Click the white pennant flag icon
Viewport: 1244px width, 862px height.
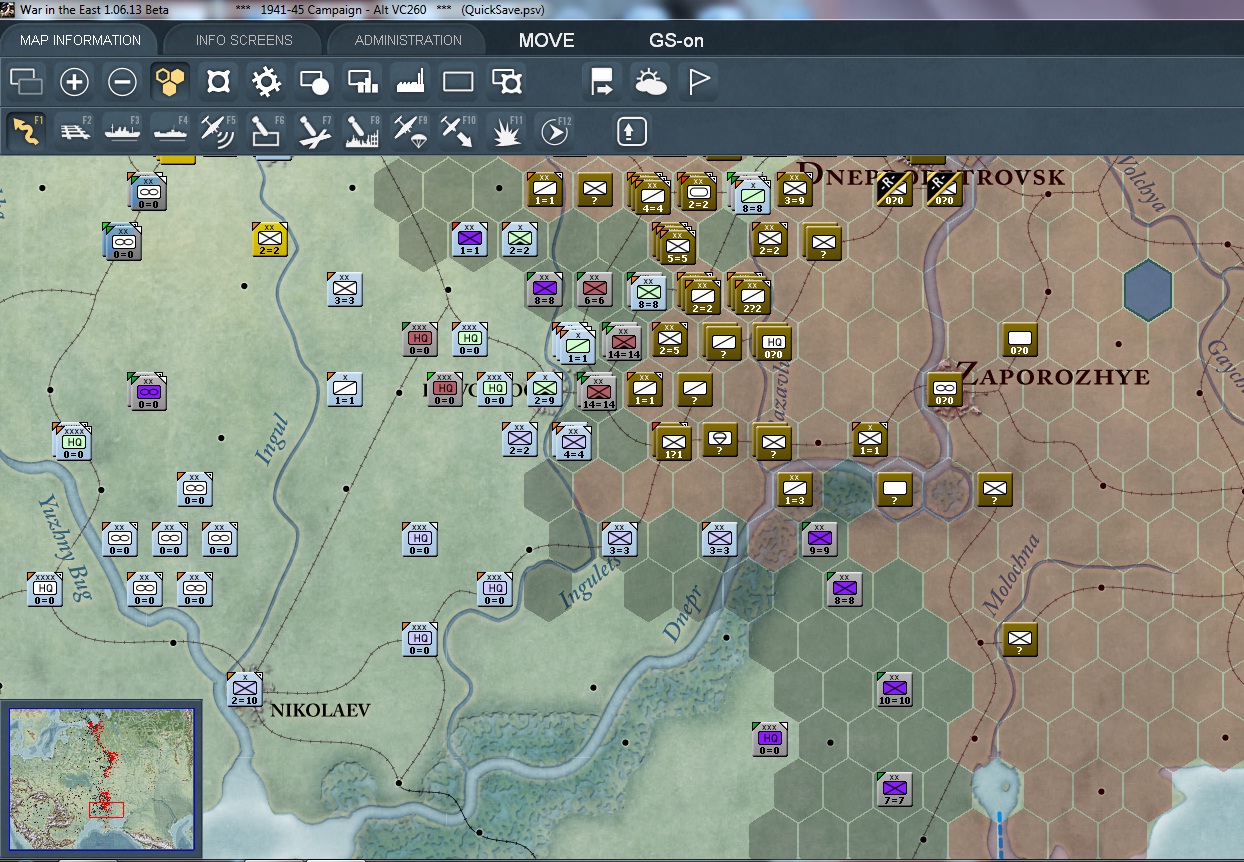pos(699,82)
